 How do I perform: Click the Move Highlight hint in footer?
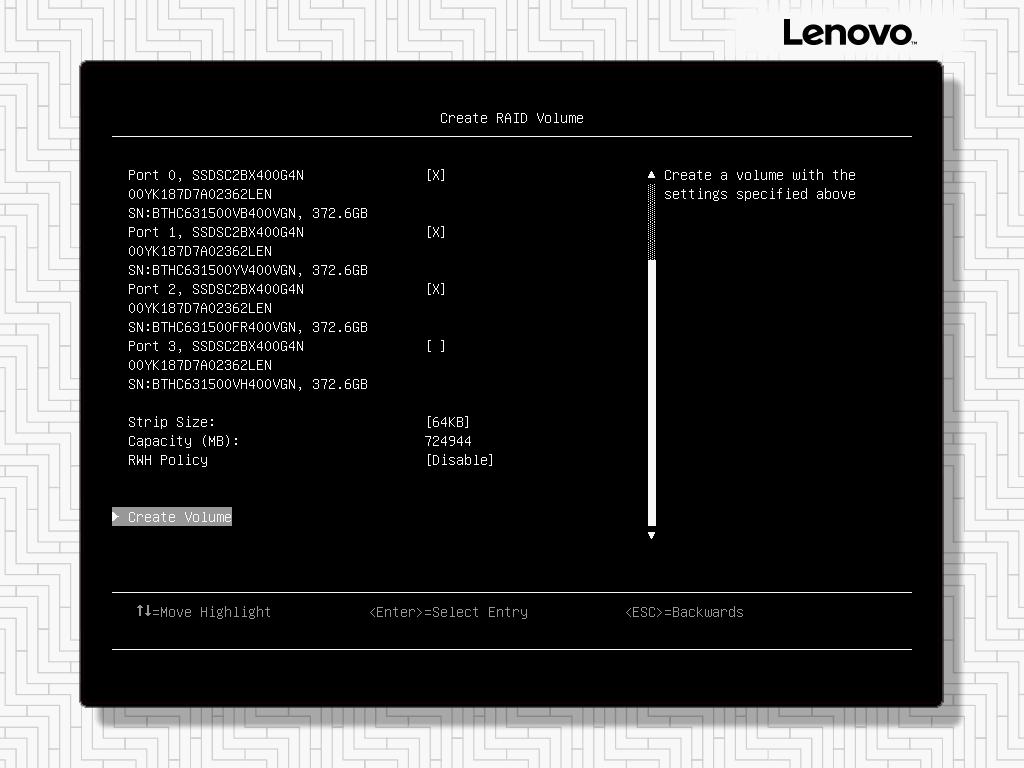coord(205,612)
